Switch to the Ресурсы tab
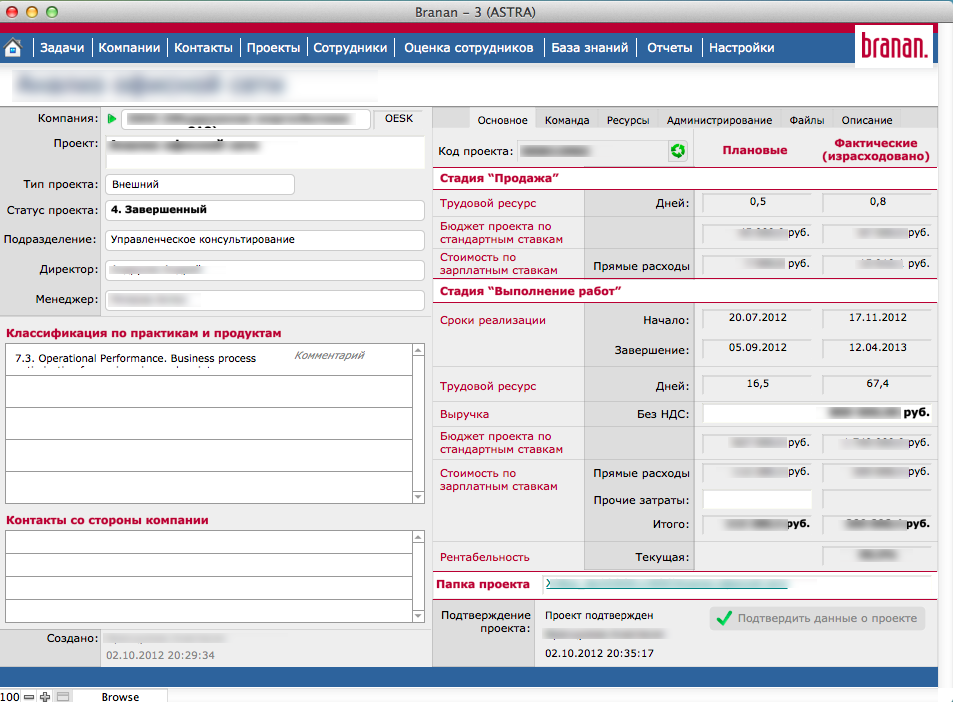Screen dimensions: 953x702 [628, 120]
